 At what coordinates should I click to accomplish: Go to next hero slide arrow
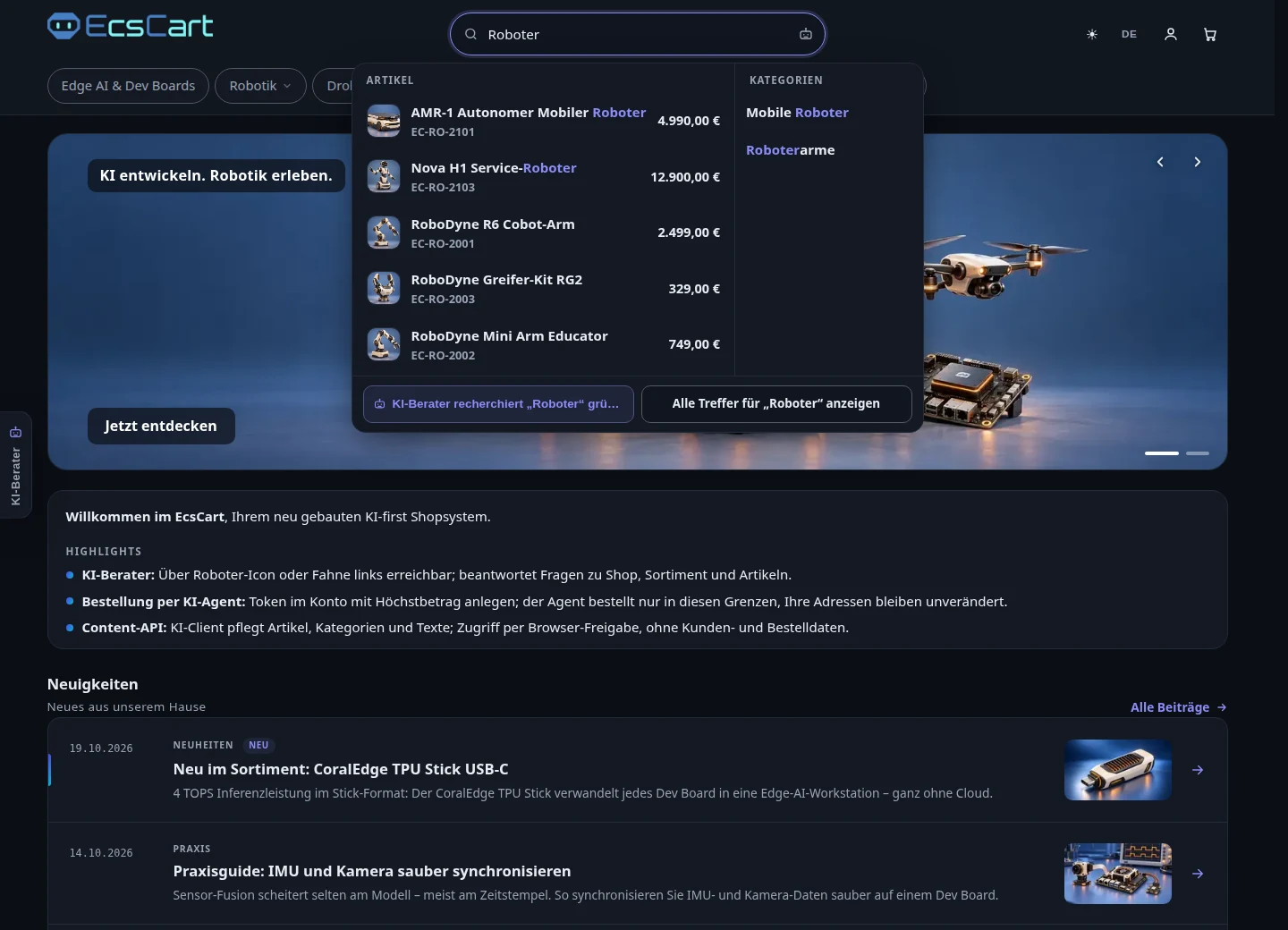click(1197, 162)
